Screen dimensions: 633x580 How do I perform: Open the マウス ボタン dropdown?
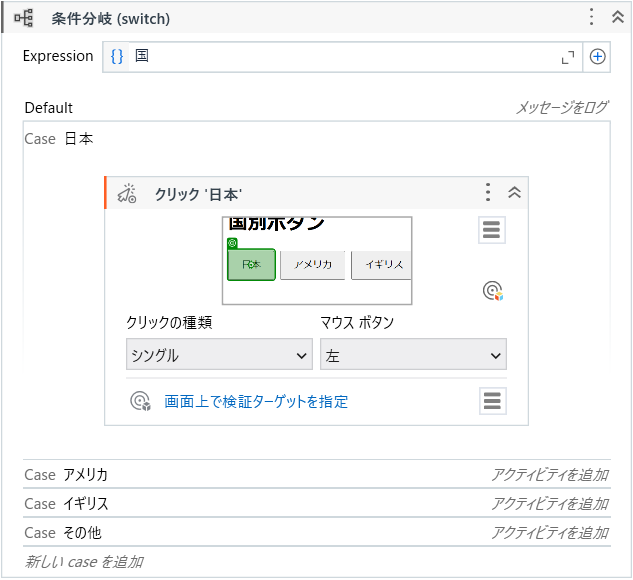[412, 355]
